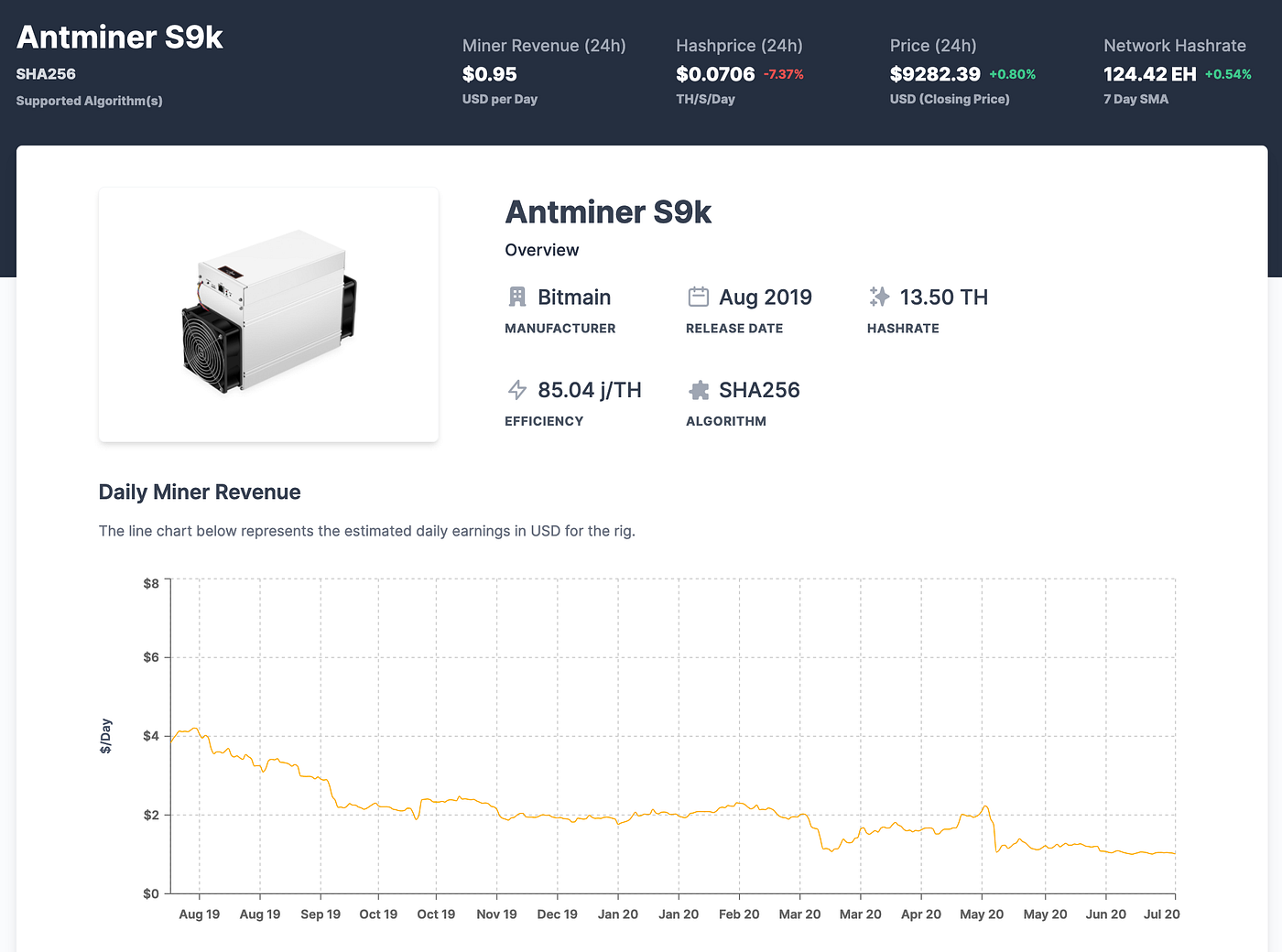Click the 13.50 TH hashrate value
The image size is (1282, 952).
pos(944,297)
